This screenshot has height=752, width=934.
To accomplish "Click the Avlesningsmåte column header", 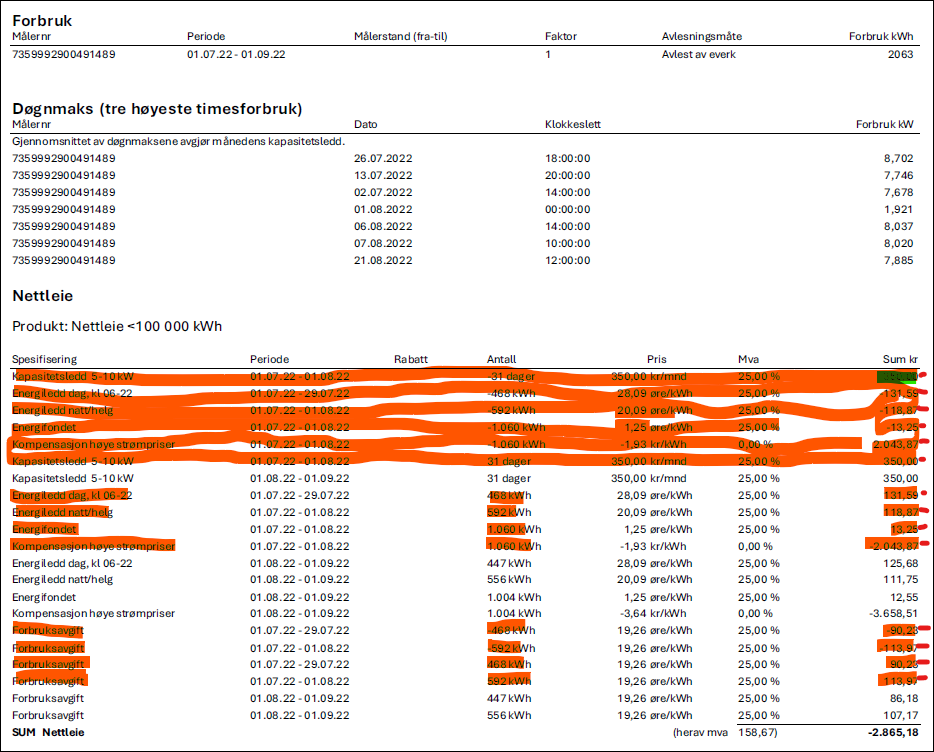I will coord(701,37).
